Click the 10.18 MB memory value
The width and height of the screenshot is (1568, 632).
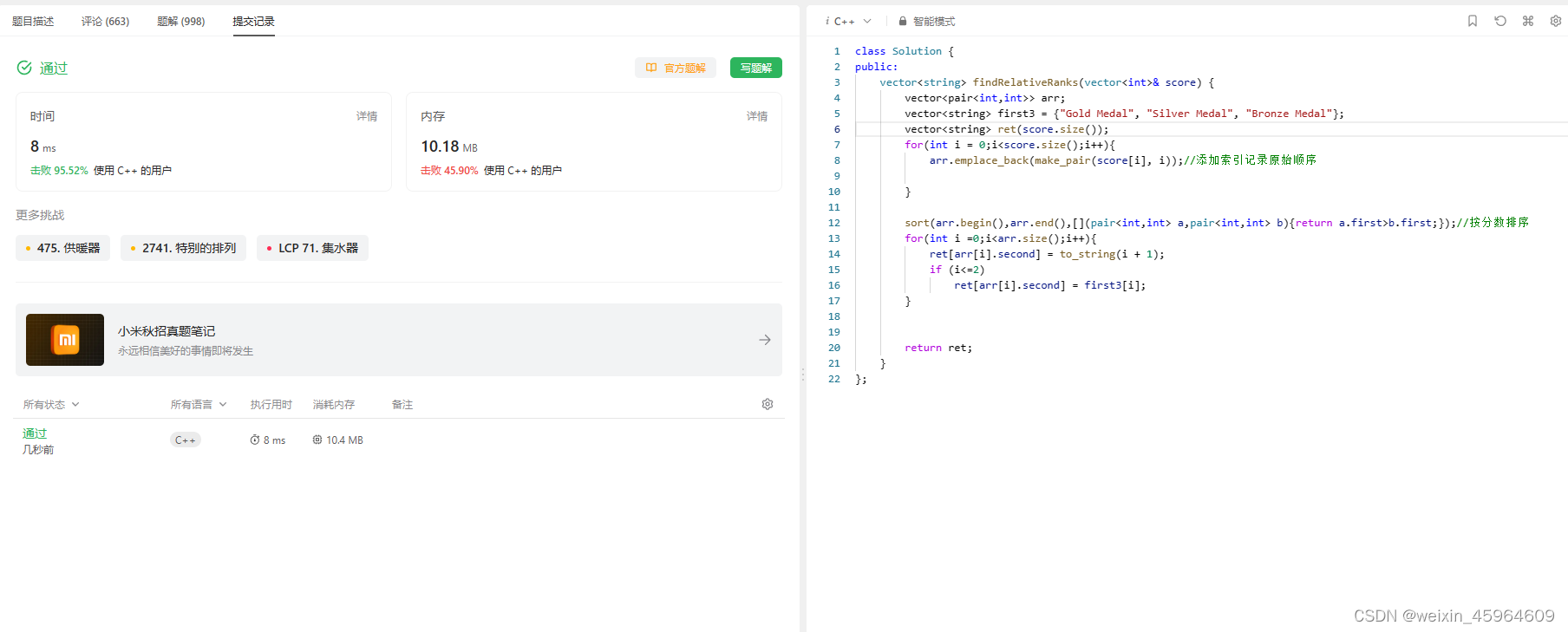(449, 147)
